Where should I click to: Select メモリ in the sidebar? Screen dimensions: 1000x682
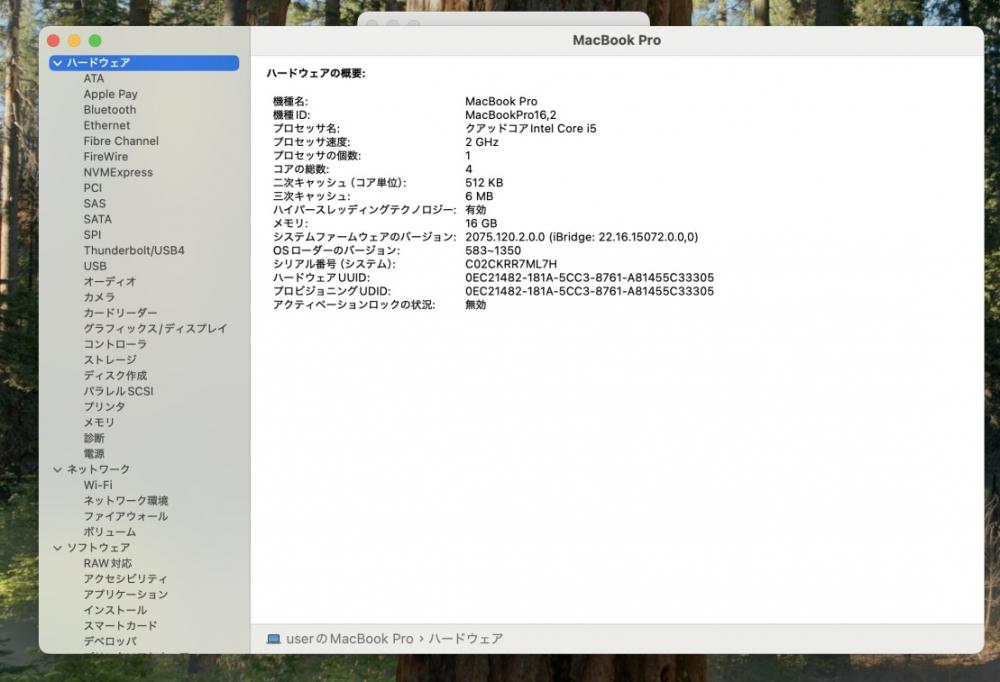coord(99,422)
